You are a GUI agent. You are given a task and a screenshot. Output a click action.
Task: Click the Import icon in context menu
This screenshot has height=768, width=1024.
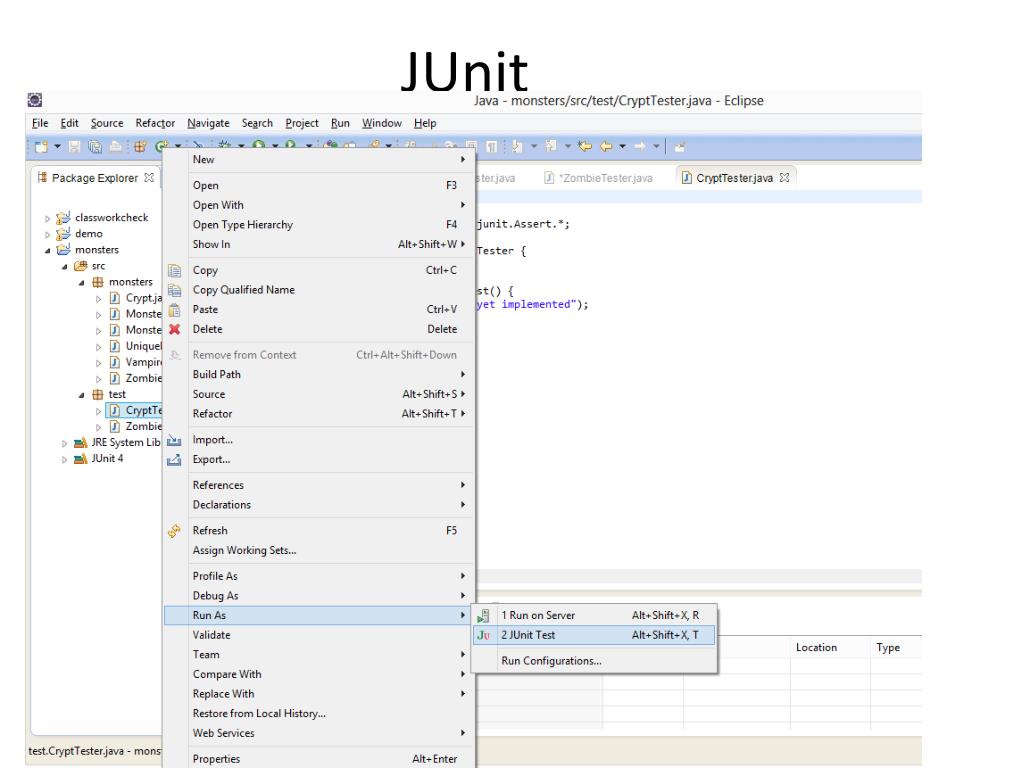point(174,440)
